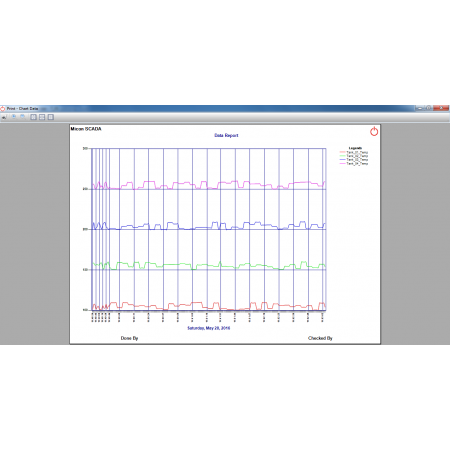Switch to fit whole page view

(42, 117)
